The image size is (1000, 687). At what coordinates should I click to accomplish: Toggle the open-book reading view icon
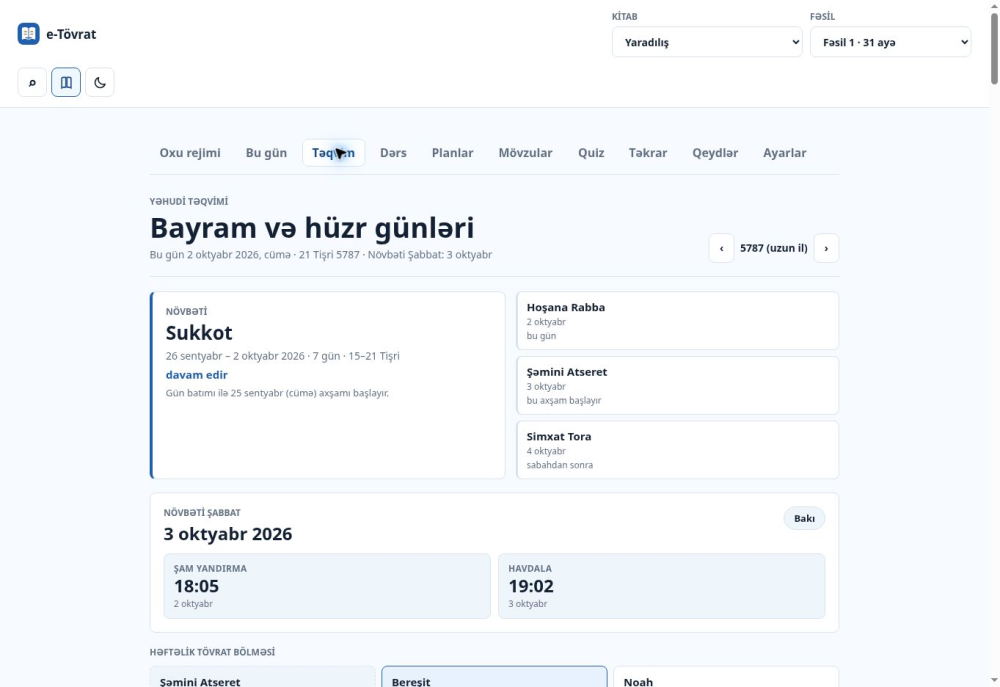pyautogui.click(x=66, y=82)
